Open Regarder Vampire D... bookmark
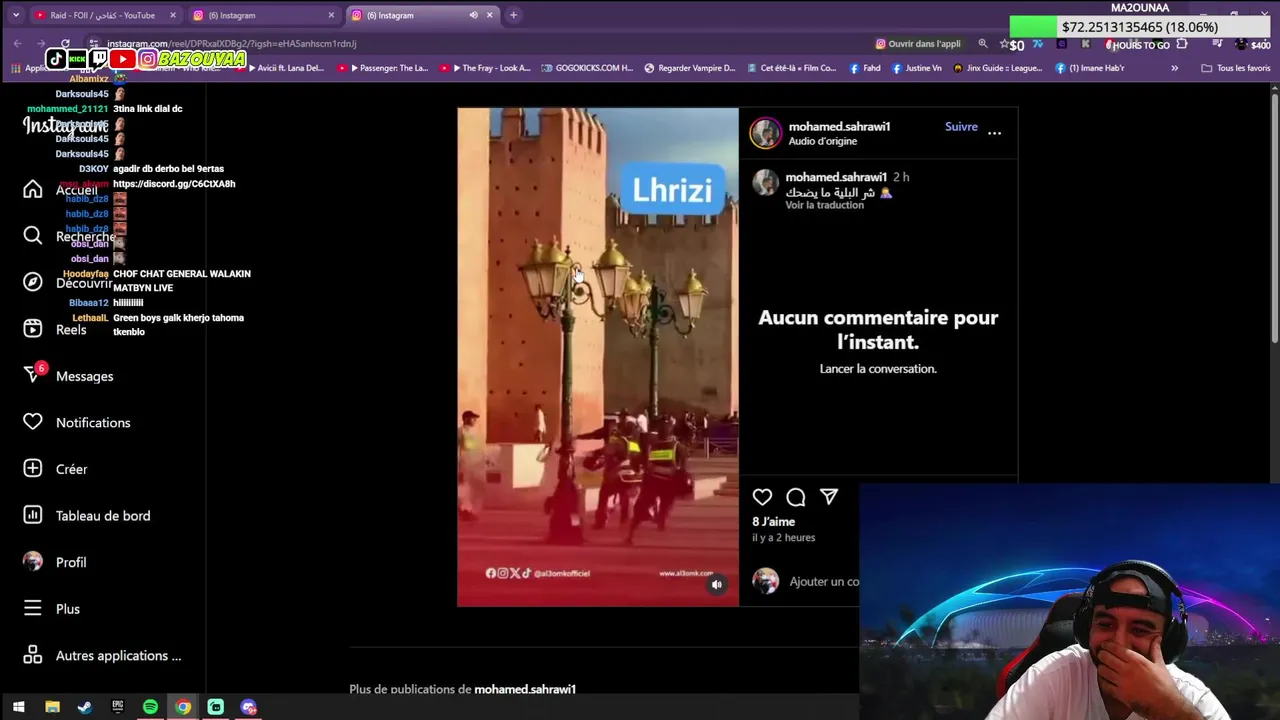 coord(690,68)
